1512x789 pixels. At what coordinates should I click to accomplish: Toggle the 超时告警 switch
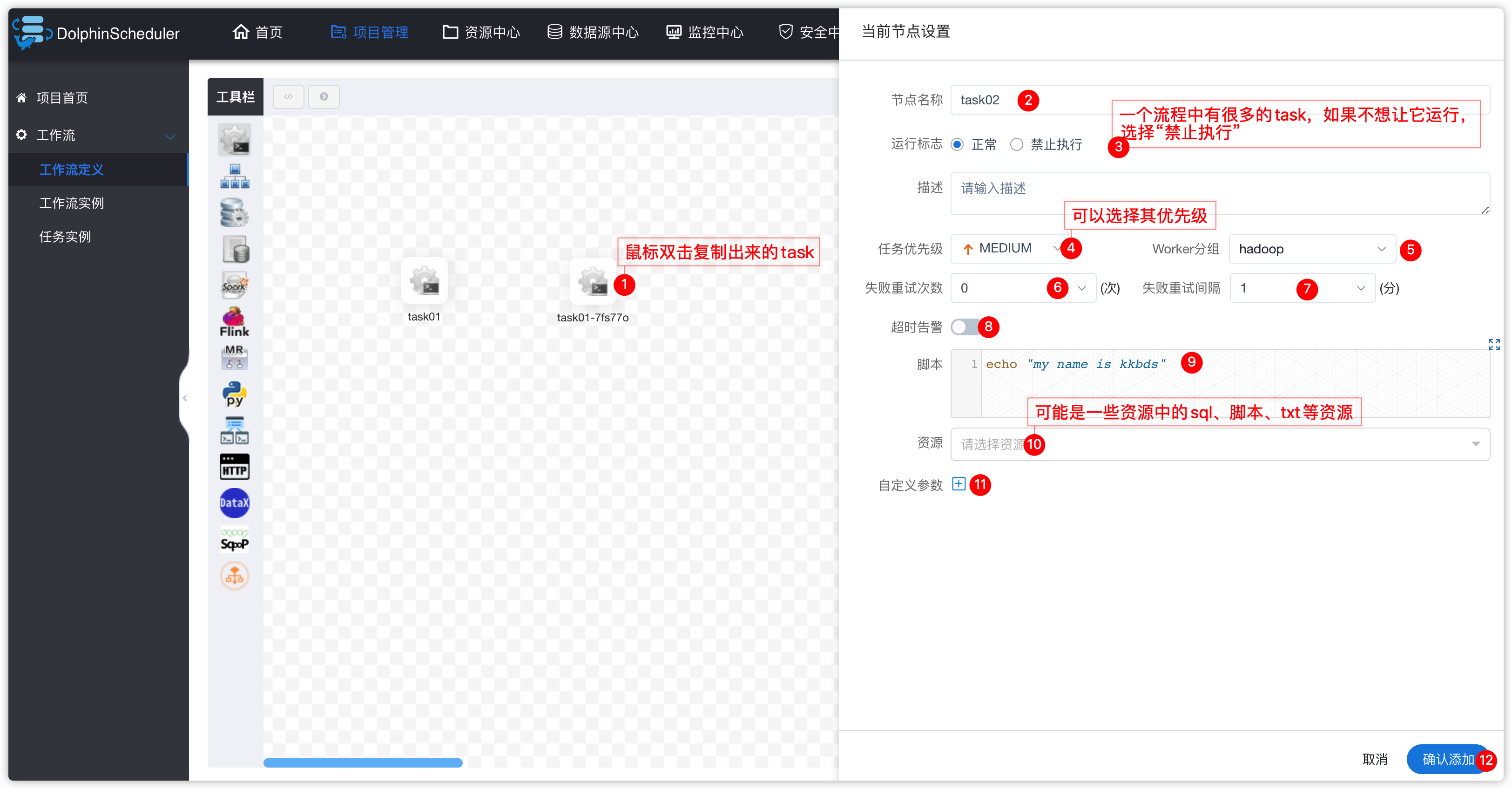(965, 327)
